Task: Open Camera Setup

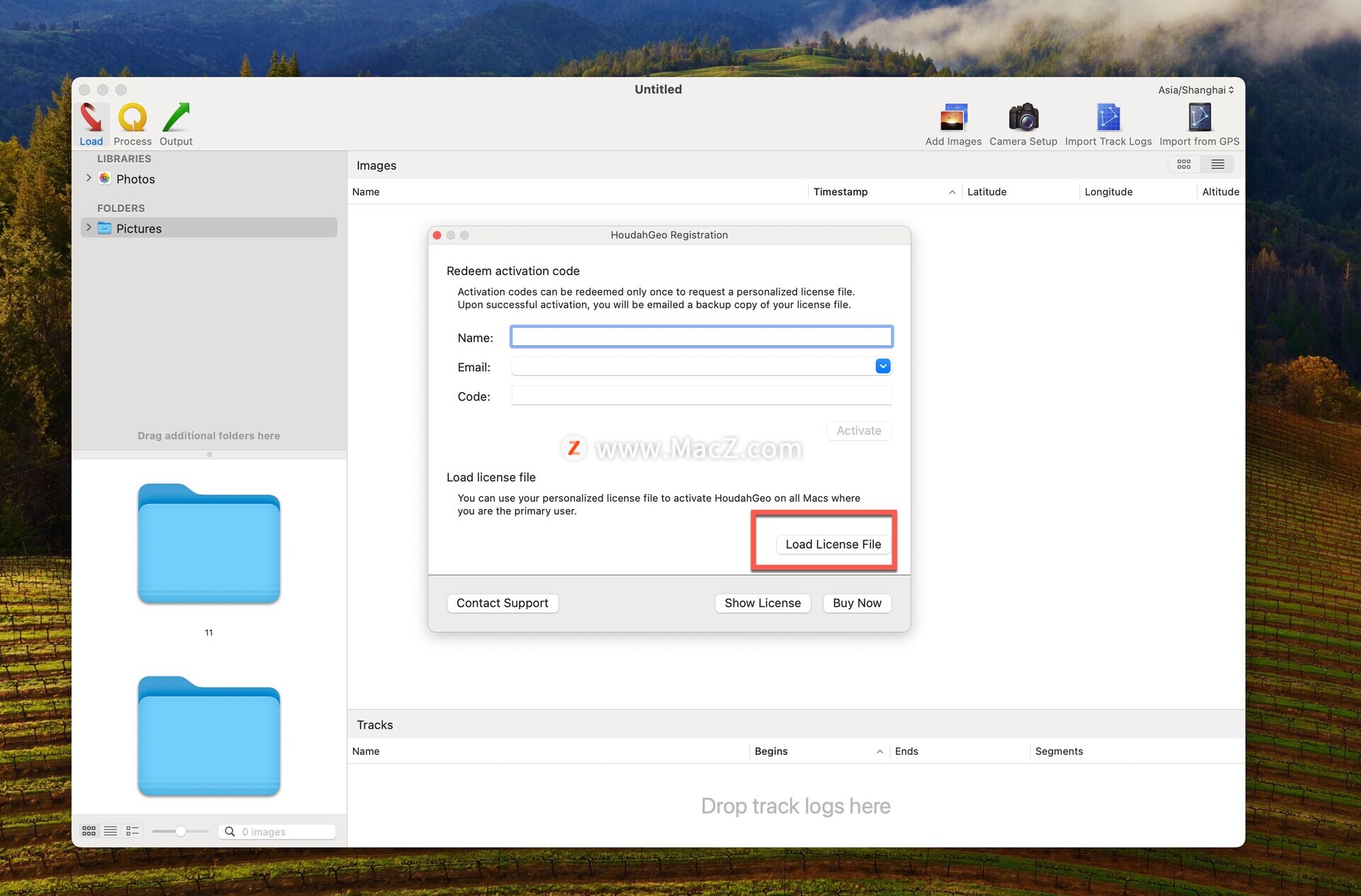Action: pos(1023,118)
